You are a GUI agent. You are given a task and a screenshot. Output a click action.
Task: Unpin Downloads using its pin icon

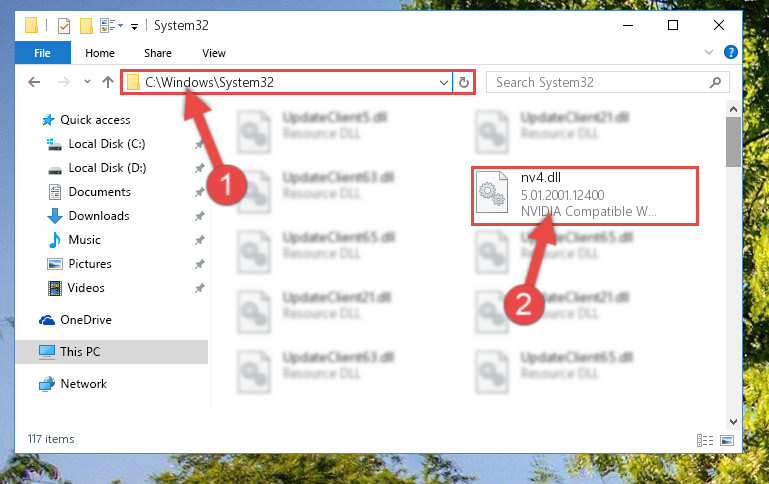click(199, 216)
